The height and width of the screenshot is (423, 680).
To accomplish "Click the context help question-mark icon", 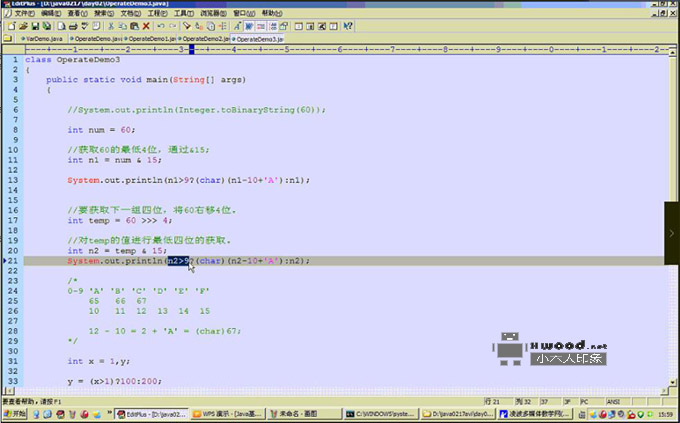I will [348, 26].
